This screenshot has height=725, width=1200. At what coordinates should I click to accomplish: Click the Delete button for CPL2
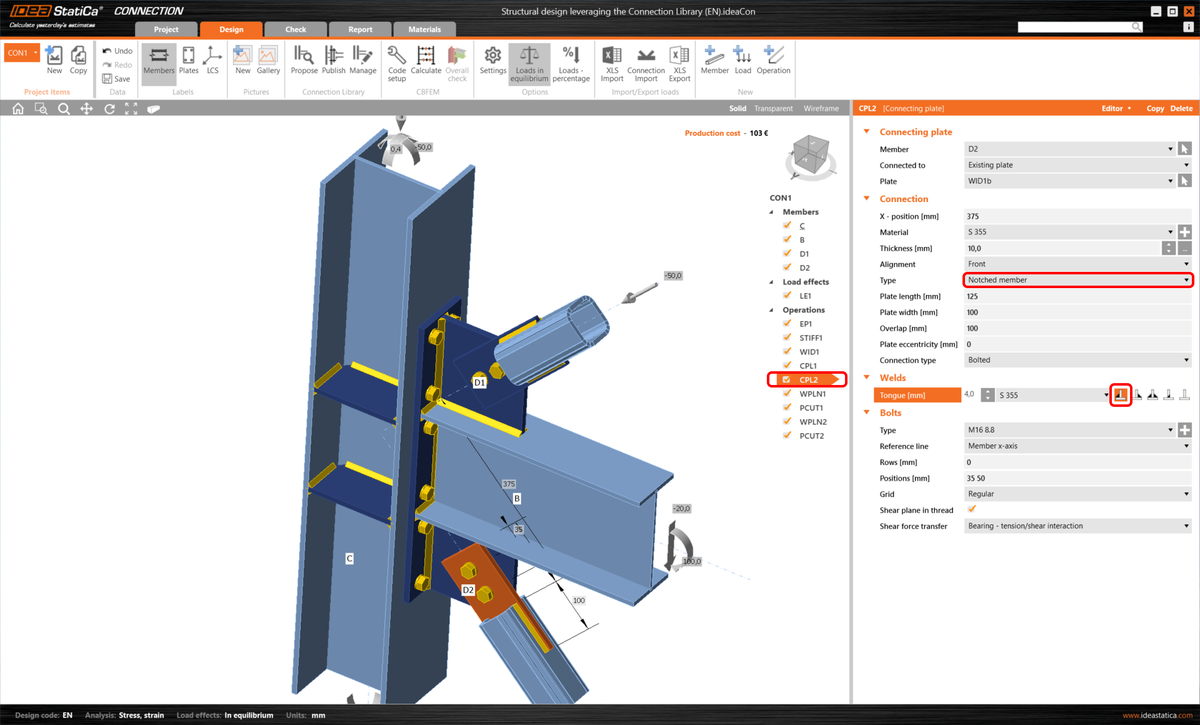1182,107
